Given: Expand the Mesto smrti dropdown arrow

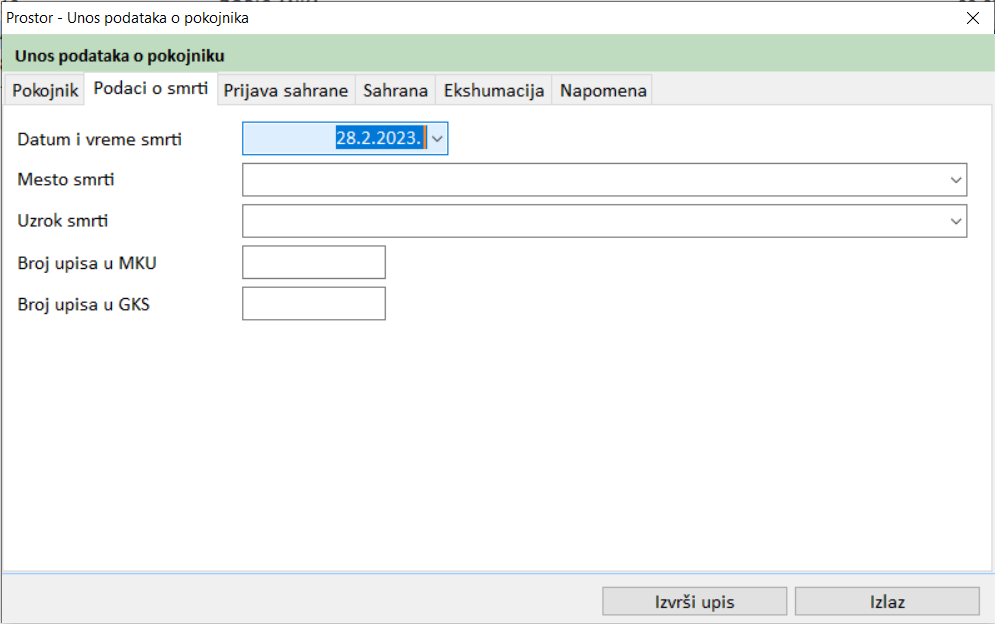Looking at the screenshot, I should [x=956, y=180].
